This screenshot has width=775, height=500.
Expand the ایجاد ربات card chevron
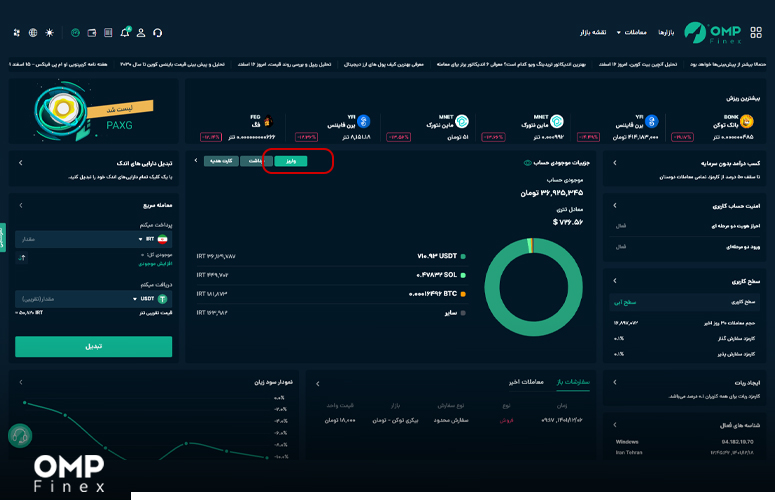pyautogui.click(x=615, y=382)
